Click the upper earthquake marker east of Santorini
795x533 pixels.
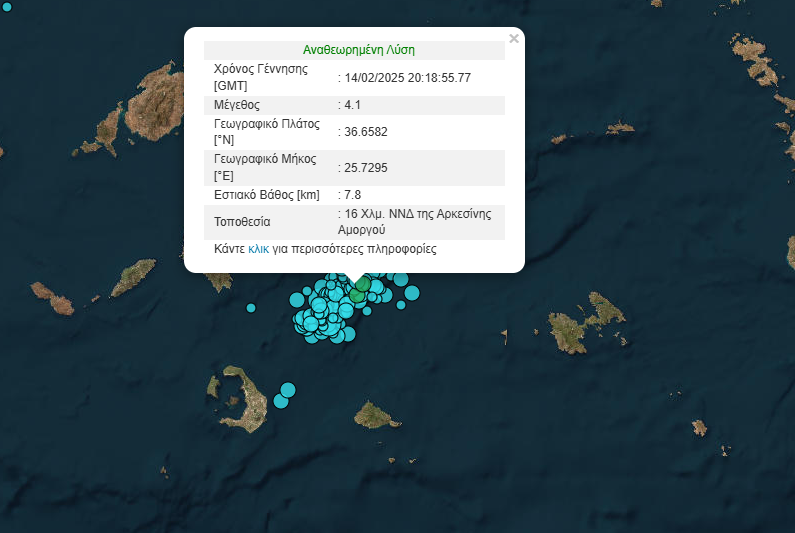288,389
